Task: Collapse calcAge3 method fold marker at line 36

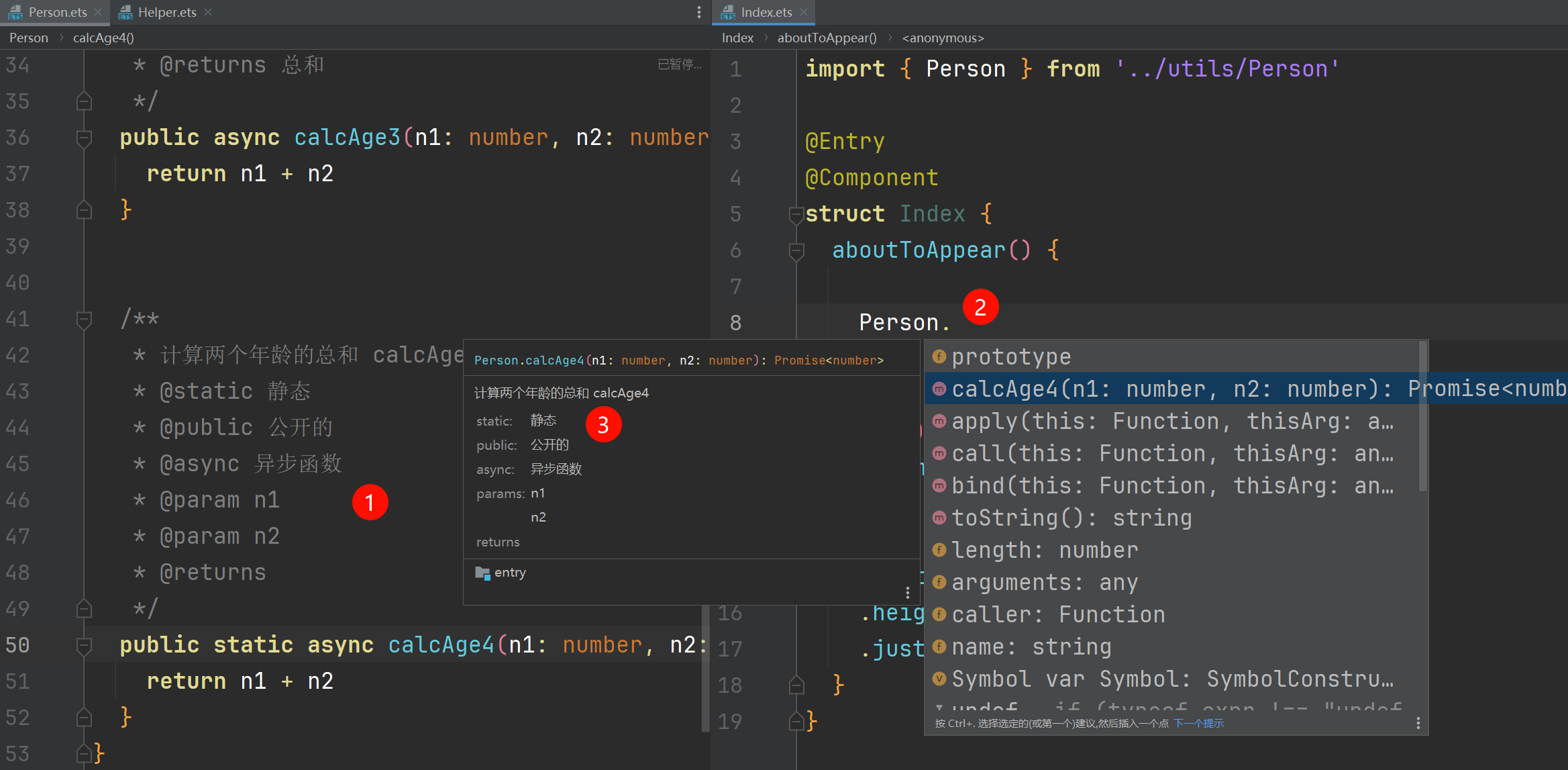Action: pos(84,138)
